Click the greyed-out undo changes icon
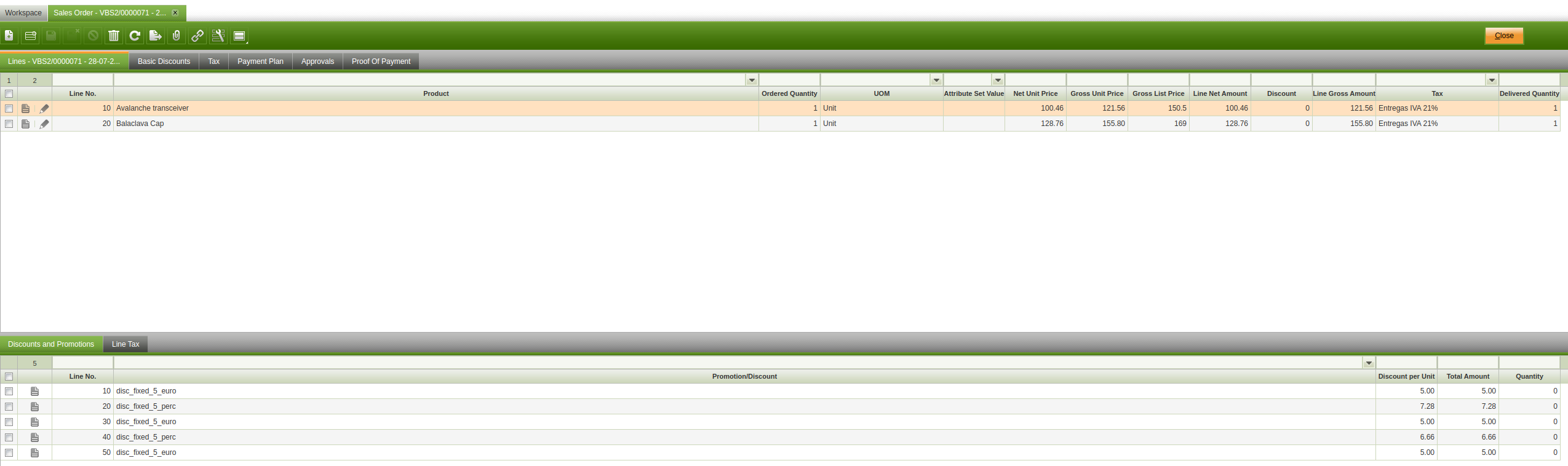 click(93, 36)
